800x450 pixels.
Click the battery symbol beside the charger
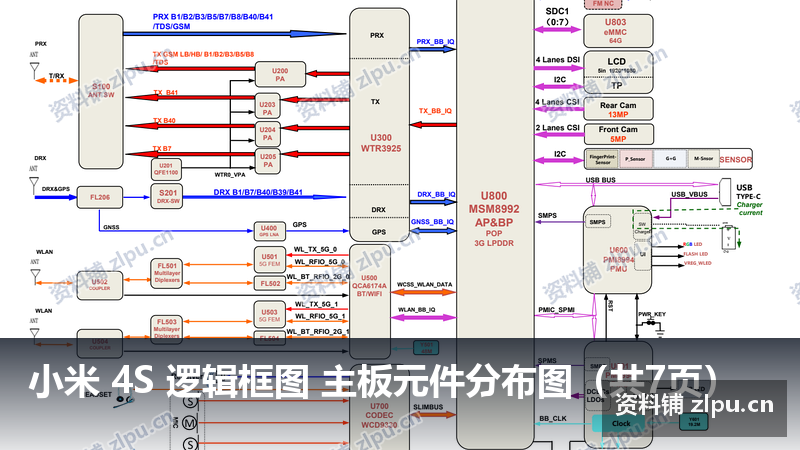click(x=728, y=238)
